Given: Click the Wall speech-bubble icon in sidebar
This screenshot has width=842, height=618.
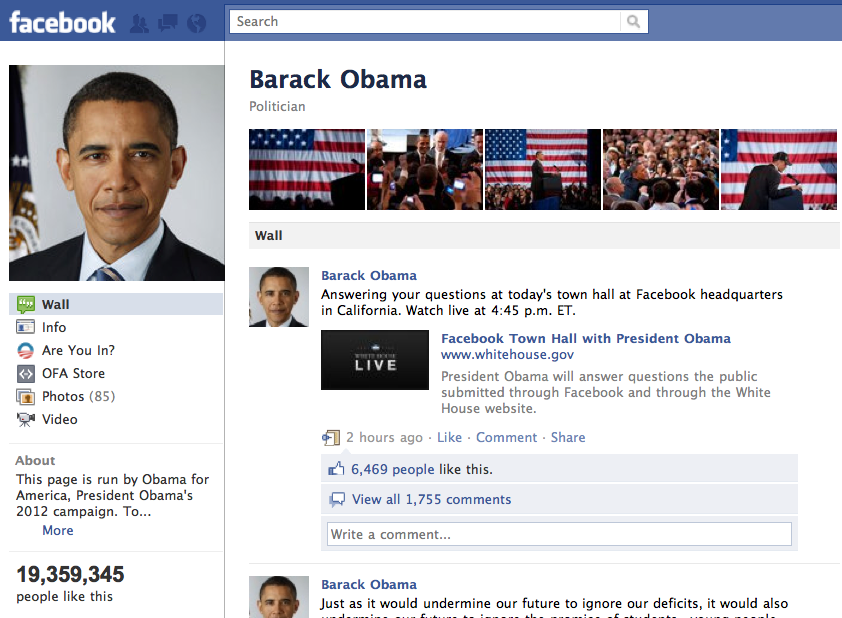Looking at the screenshot, I should click(26, 304).
